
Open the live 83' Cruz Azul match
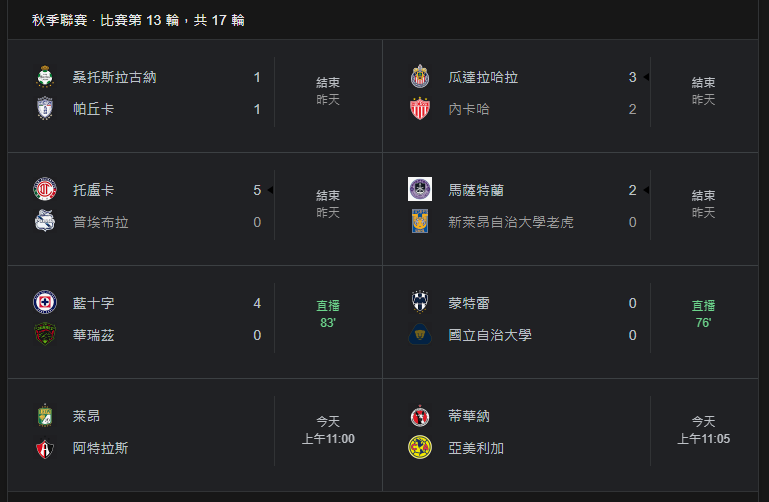[195, 322]
